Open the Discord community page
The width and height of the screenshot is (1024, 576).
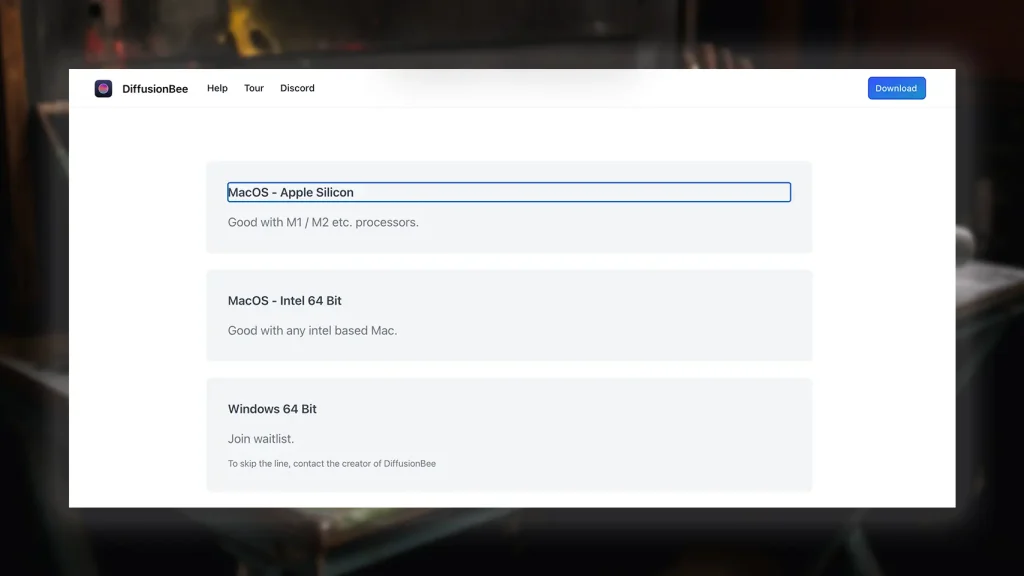(x=297, y=88)
